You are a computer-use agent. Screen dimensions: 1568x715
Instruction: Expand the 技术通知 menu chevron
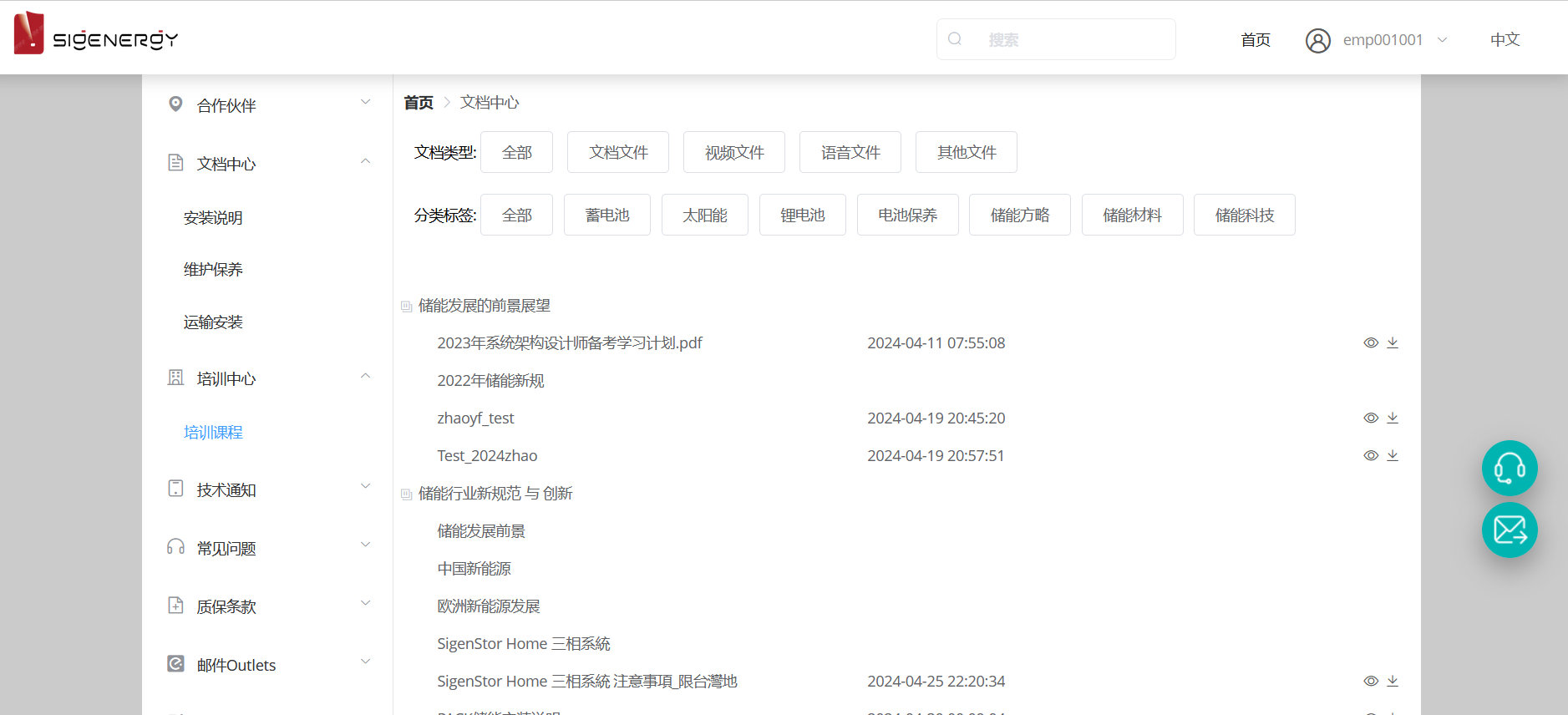tap(365, 486)
